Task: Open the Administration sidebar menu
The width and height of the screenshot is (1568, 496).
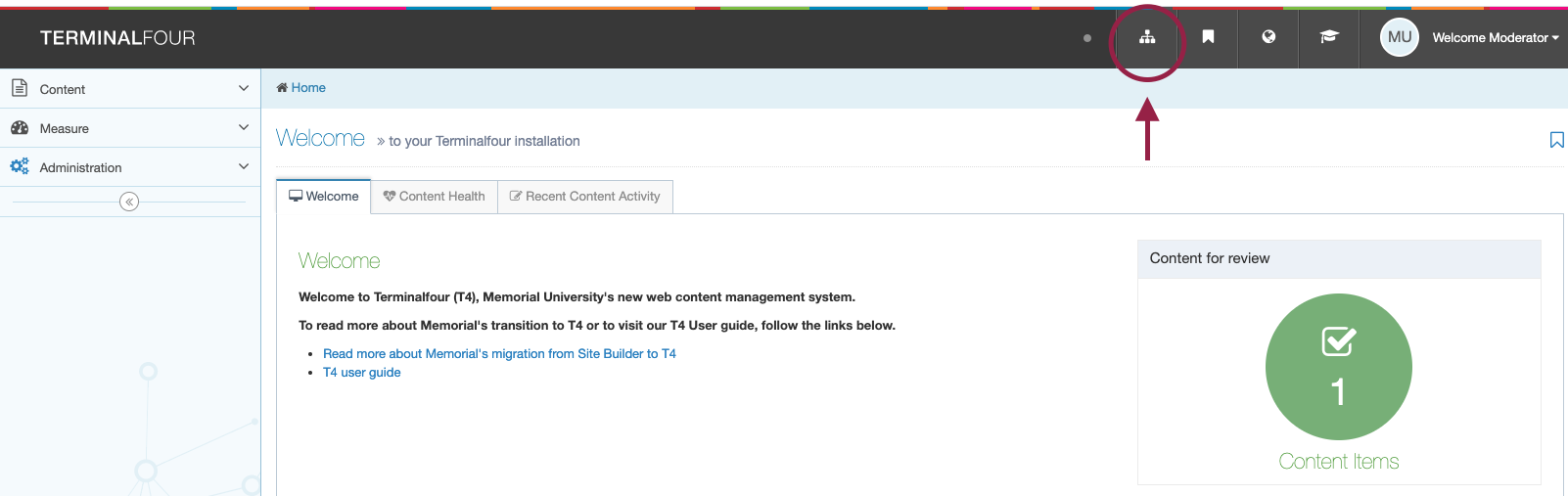Action: tap(130, 167)
